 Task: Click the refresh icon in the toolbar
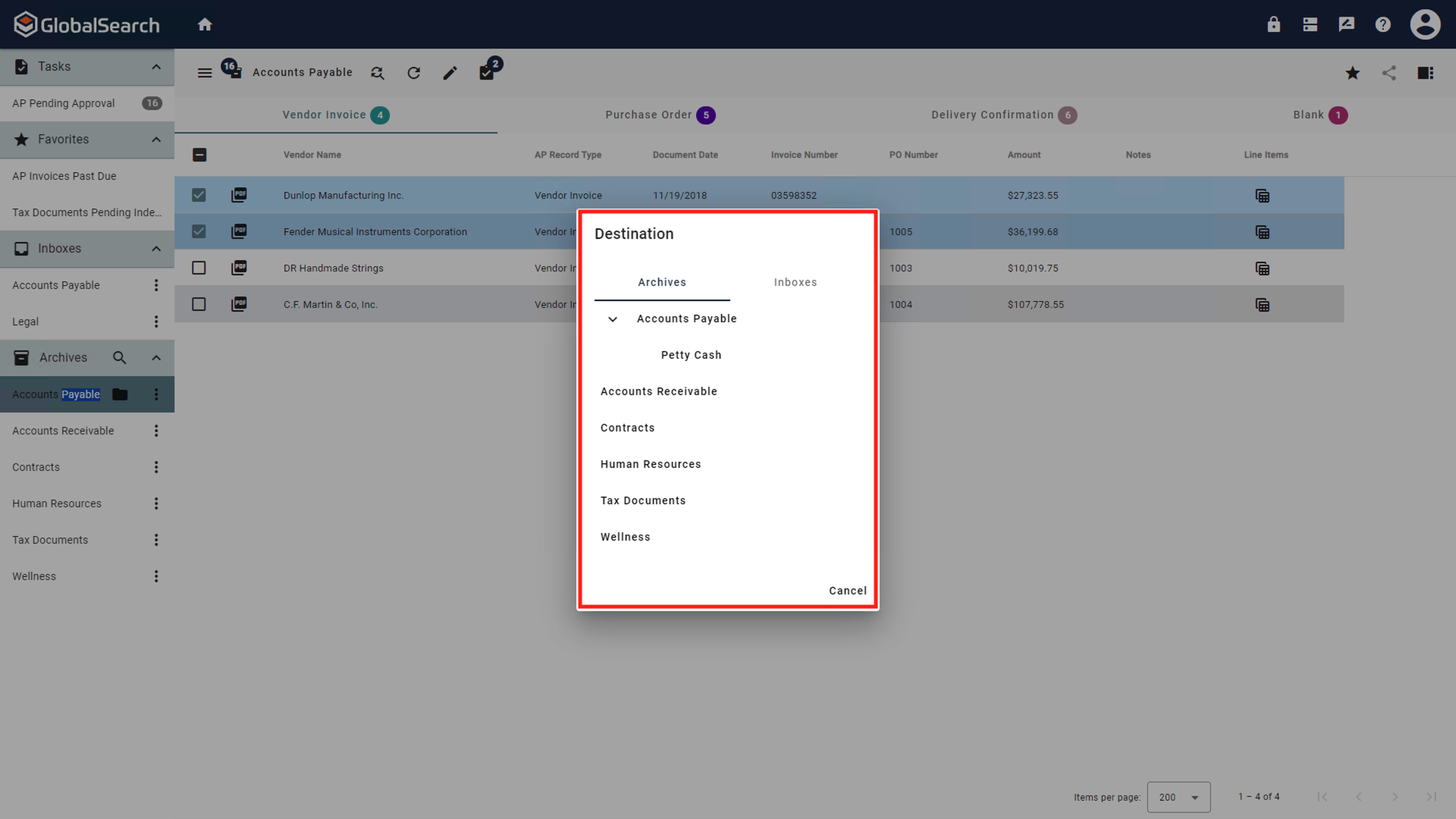(413, 73)
